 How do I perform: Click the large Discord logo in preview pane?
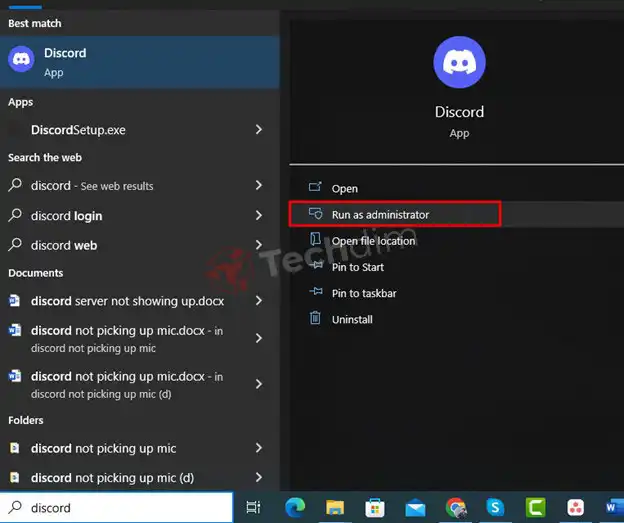pyautogui.click(x=459, y=64)
